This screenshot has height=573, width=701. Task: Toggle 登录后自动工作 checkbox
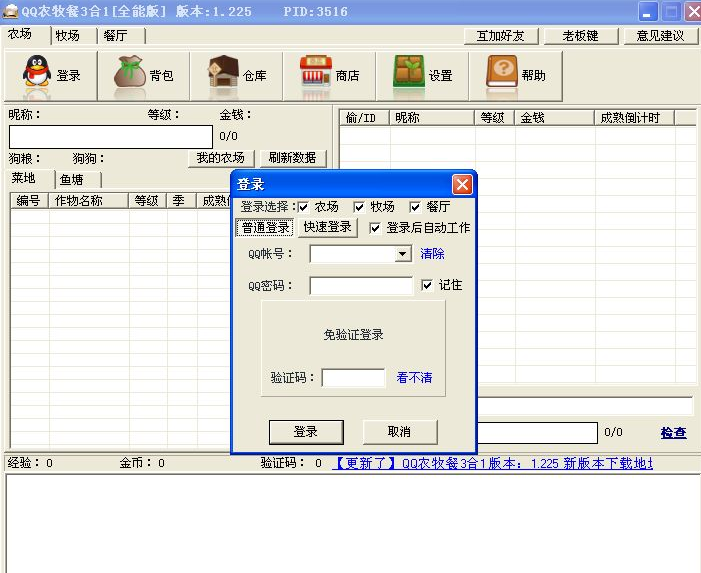pos(375,228)
